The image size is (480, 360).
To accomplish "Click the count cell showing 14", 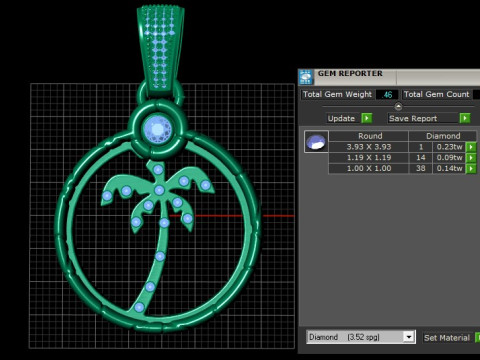I will pos(420,158).
